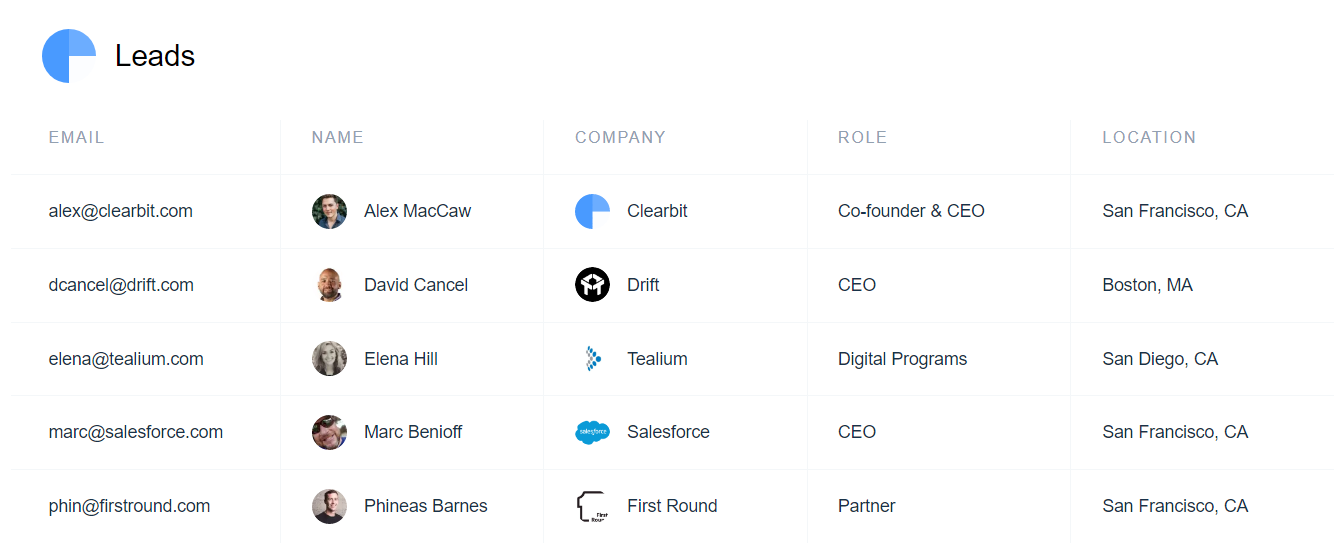Select the ROLE column header
The width and height of the screenshot is (1334, 543).
[x=862, y=138]
